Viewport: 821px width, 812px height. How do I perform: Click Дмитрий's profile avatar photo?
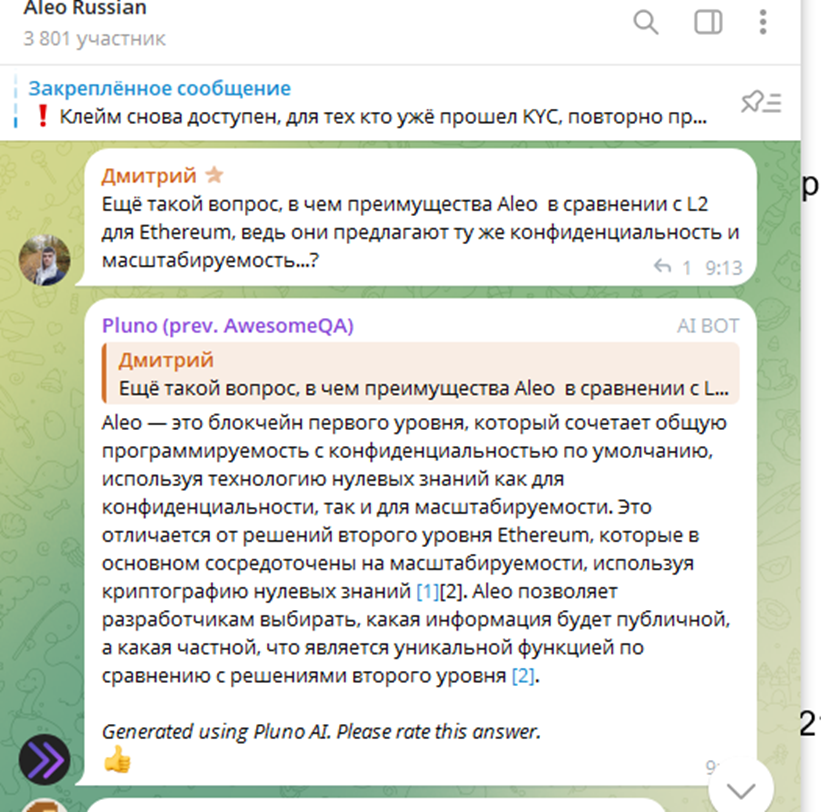45,260
